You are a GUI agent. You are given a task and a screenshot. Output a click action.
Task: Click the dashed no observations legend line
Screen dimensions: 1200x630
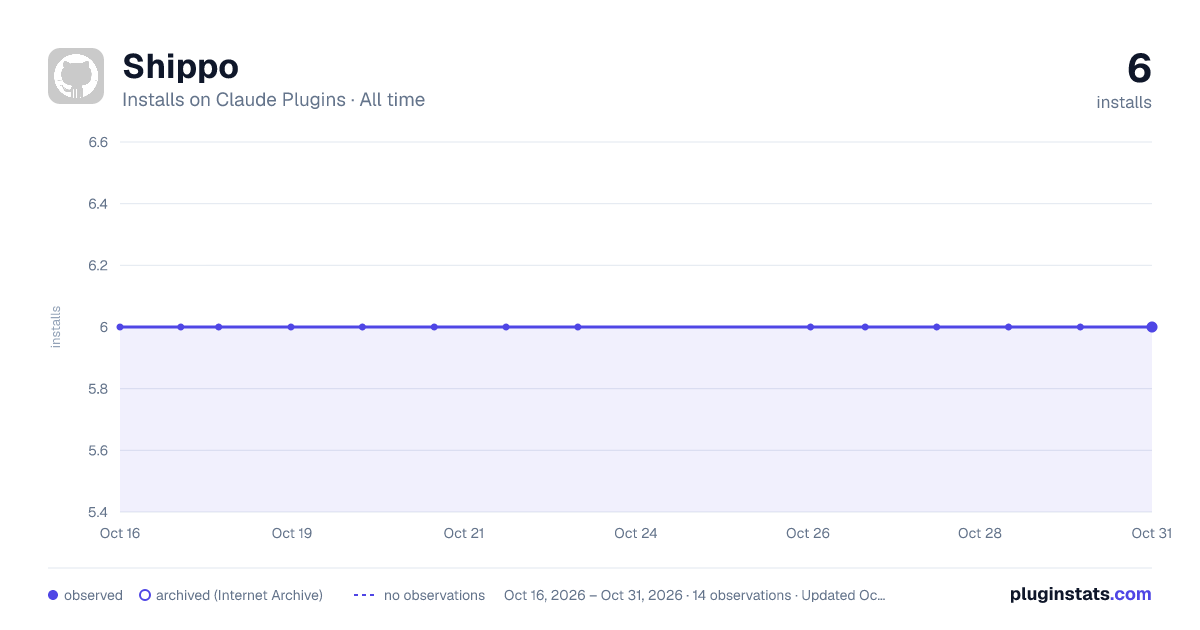[364, 595]
